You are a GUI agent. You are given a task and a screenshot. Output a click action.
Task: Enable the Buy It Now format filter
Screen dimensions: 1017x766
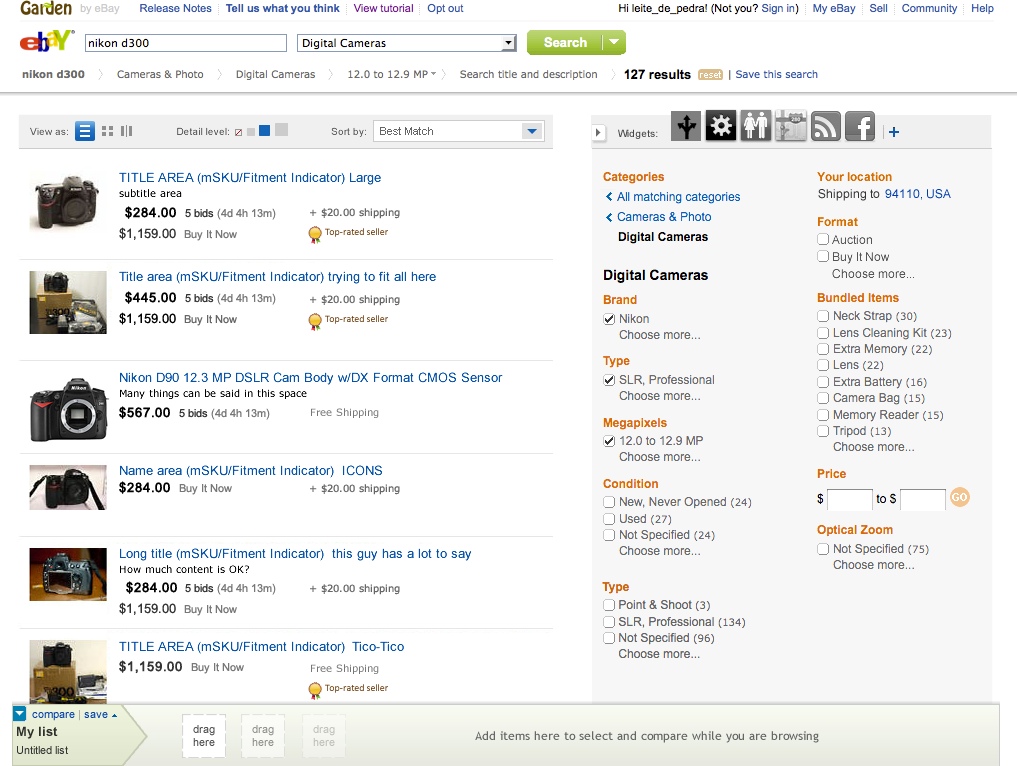pos(823,256)
